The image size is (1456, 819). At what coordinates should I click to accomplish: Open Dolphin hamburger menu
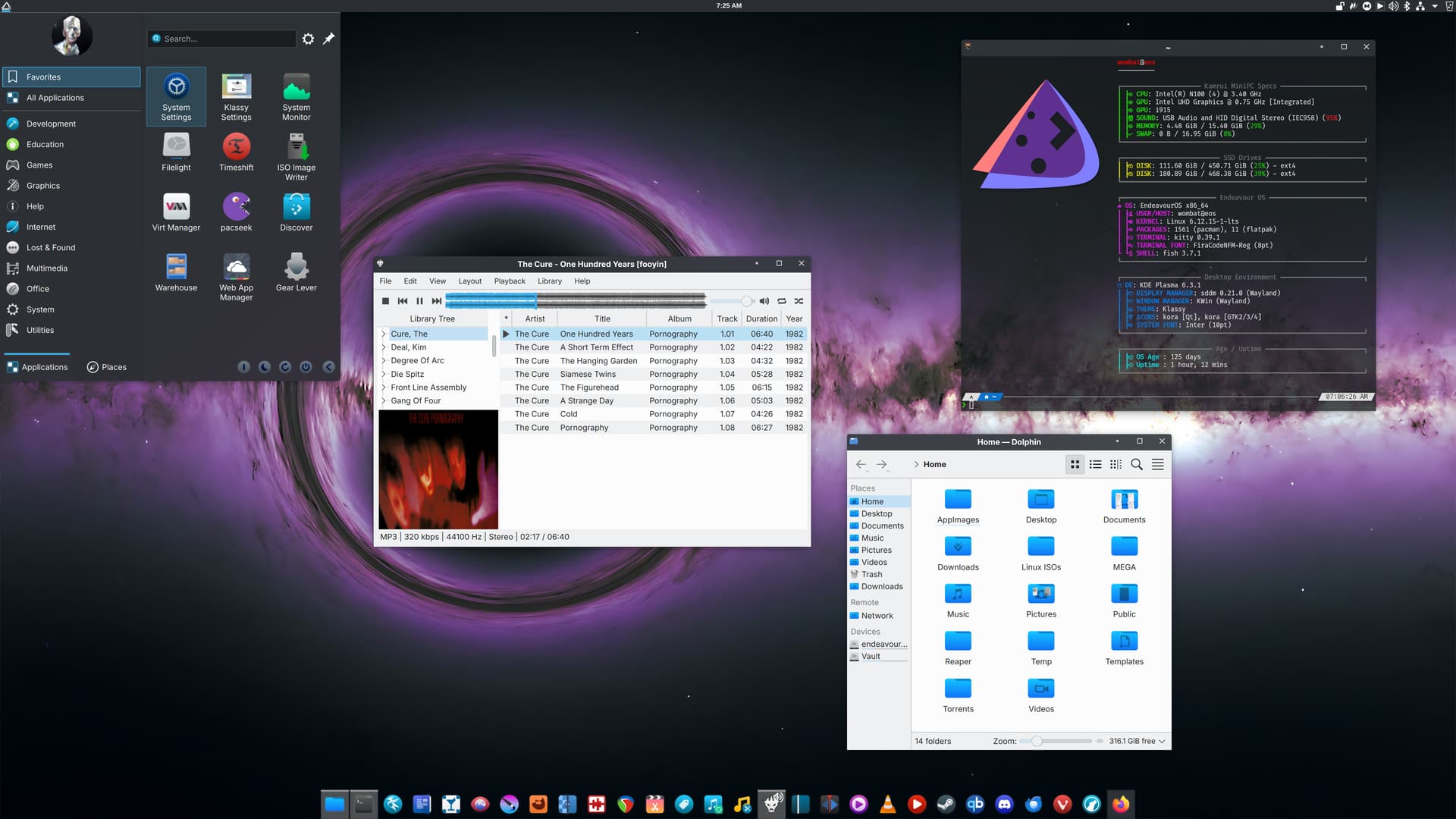click(1158, 464)
